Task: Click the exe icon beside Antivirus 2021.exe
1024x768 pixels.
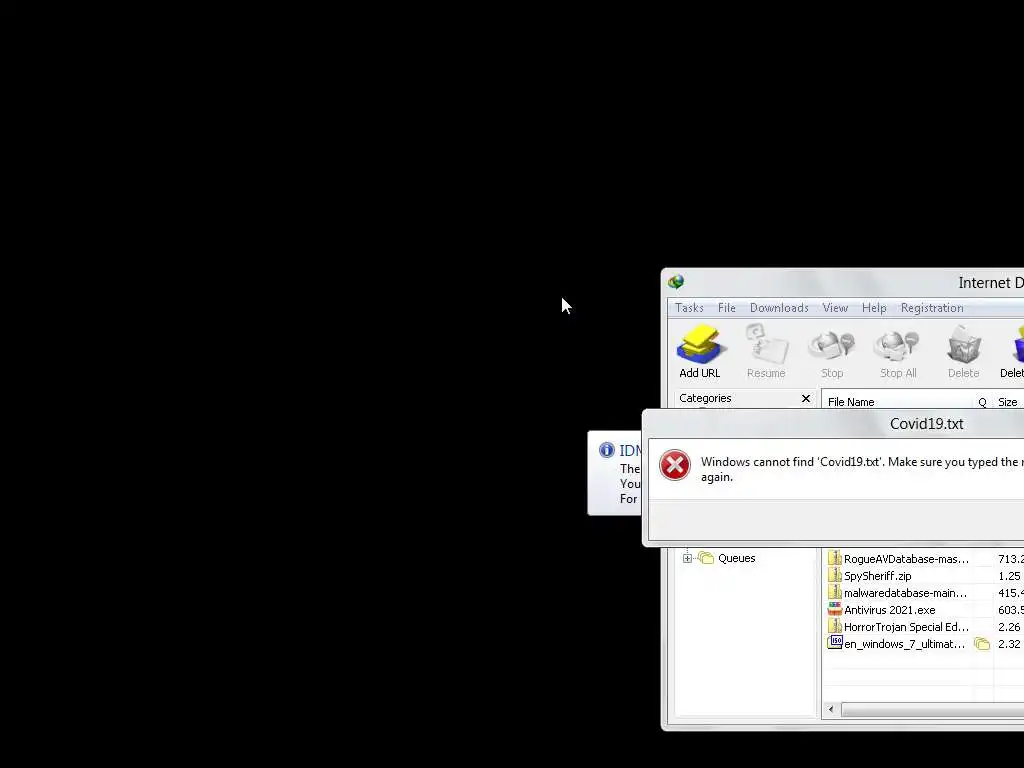Action: (x=835, y=609)
